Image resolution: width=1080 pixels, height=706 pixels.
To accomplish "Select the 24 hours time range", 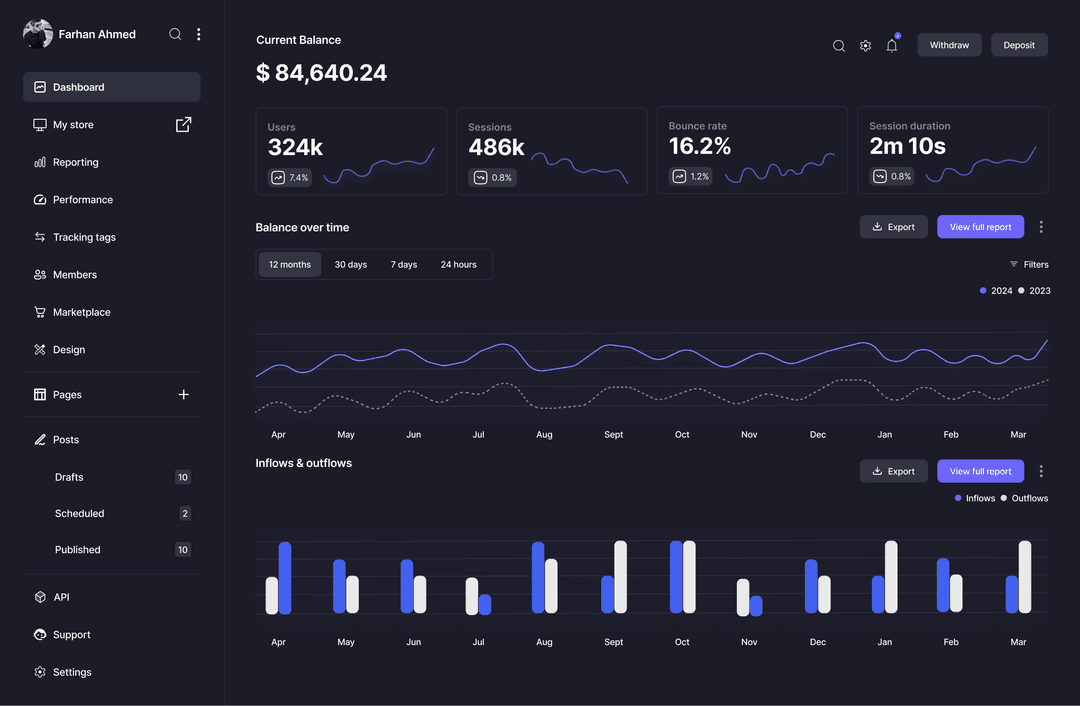I will click(458, 264).
